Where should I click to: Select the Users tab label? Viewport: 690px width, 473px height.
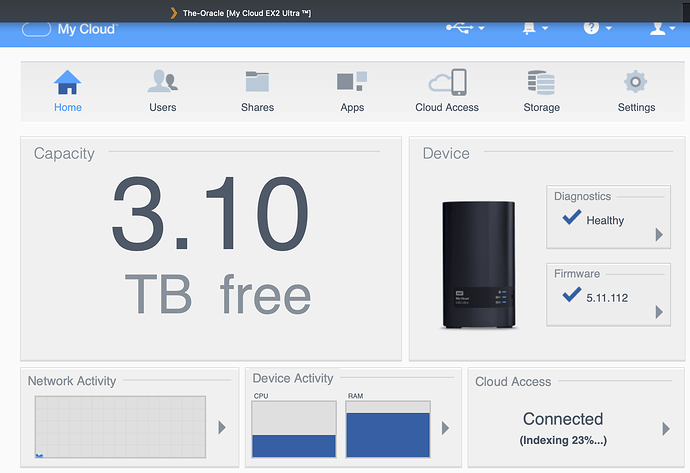pos(162,107)
